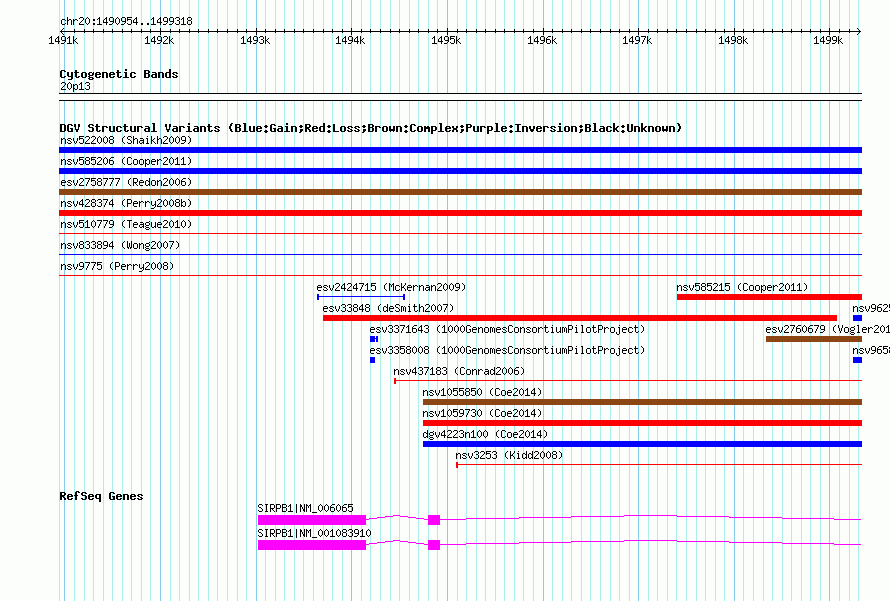The image size is (890, 601).
Task: Click the nsv437183 (Conrad2006) label
Action: click(x=459, y=371)
